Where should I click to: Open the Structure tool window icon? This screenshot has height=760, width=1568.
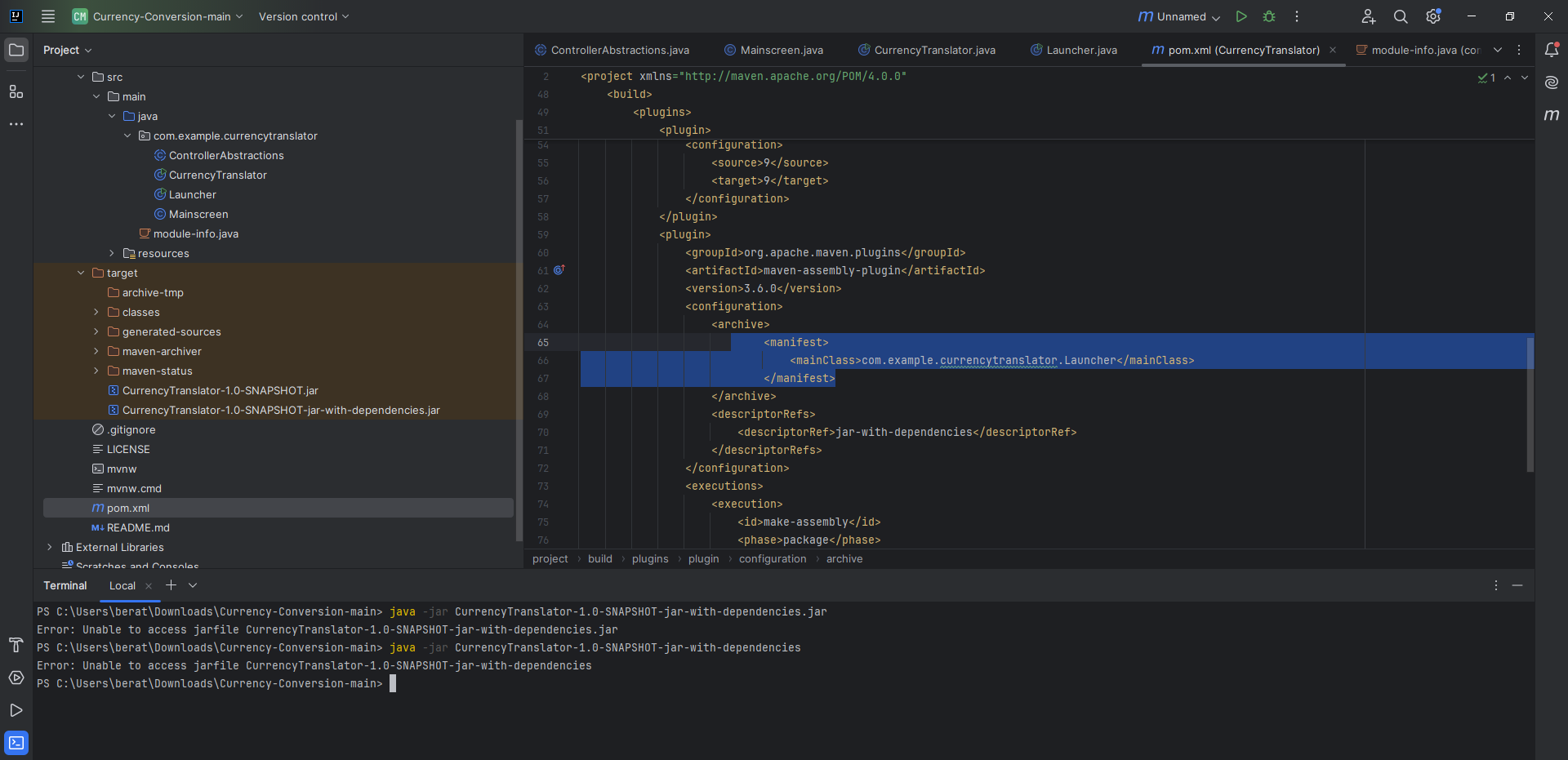coord(16,91)
